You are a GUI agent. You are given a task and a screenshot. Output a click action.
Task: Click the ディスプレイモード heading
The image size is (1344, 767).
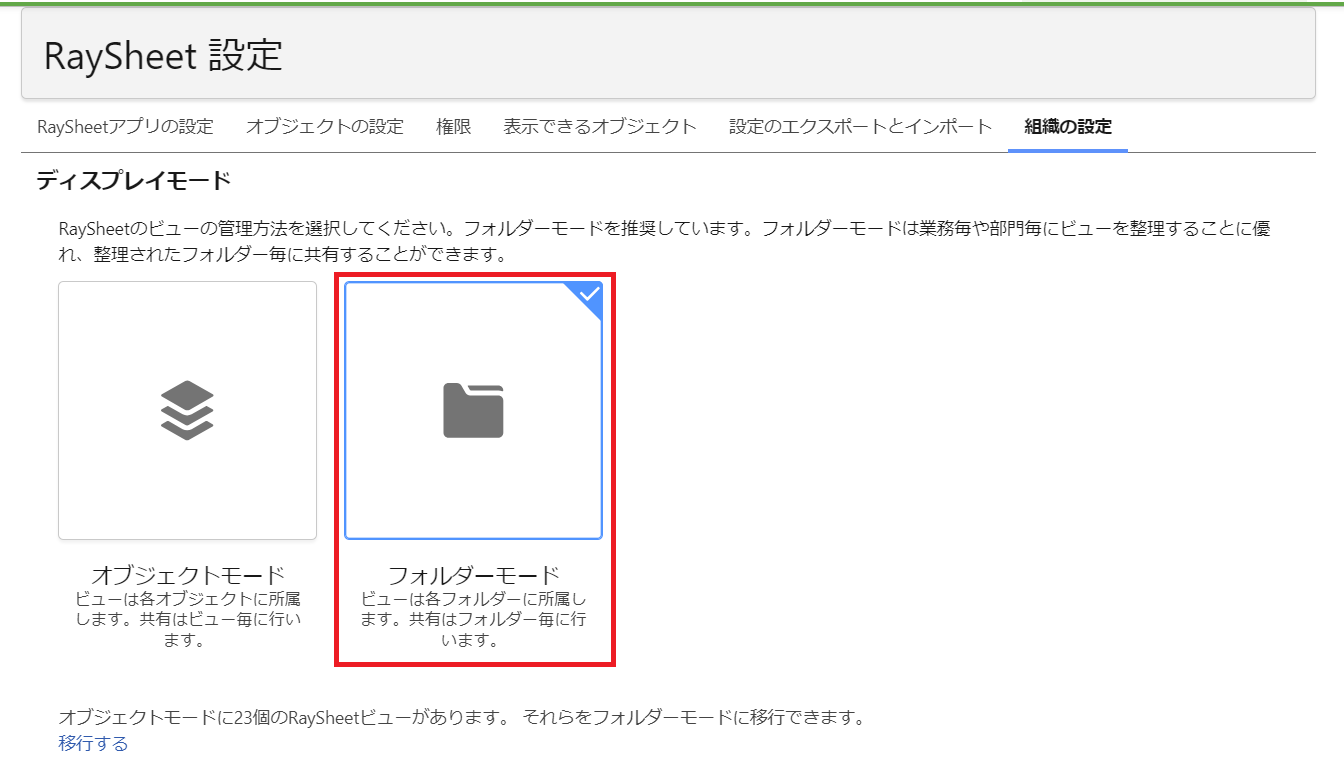point(134,181)
